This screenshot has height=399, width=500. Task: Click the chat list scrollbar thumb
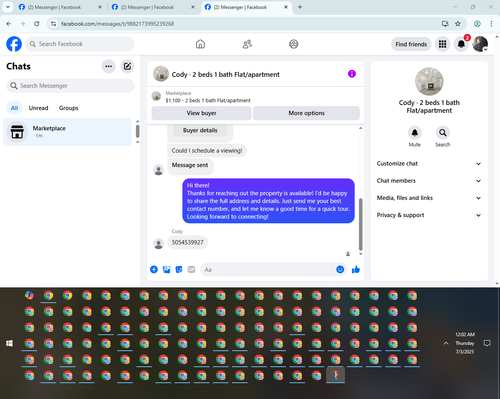pyautogui.click(x=137, y=131)
